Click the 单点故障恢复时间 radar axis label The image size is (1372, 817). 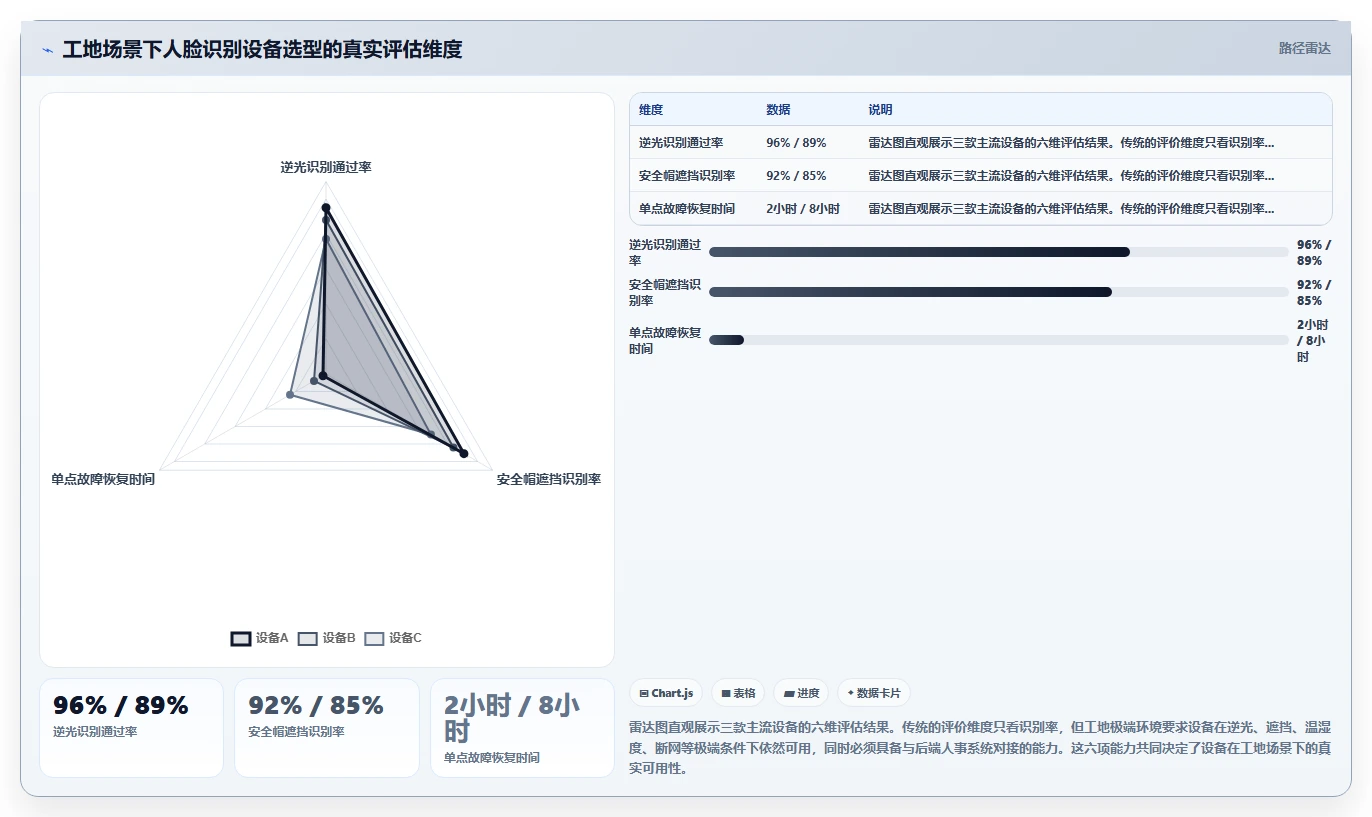pos(103,480)
